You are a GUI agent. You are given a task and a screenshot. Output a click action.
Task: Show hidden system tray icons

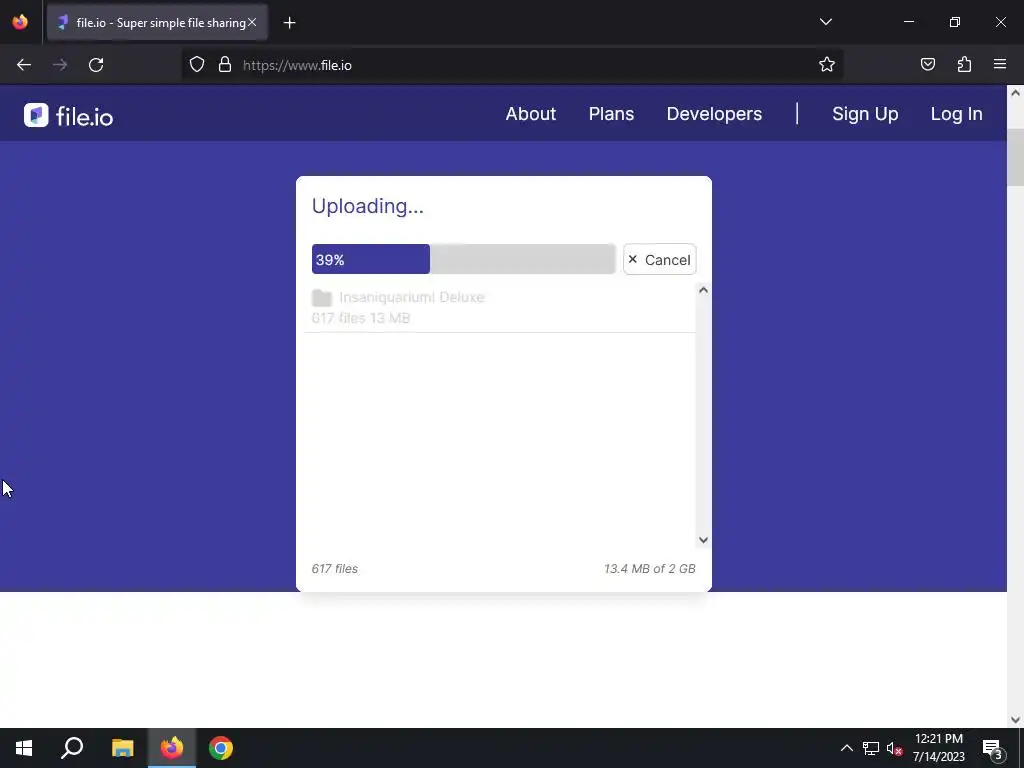(846, 748)
